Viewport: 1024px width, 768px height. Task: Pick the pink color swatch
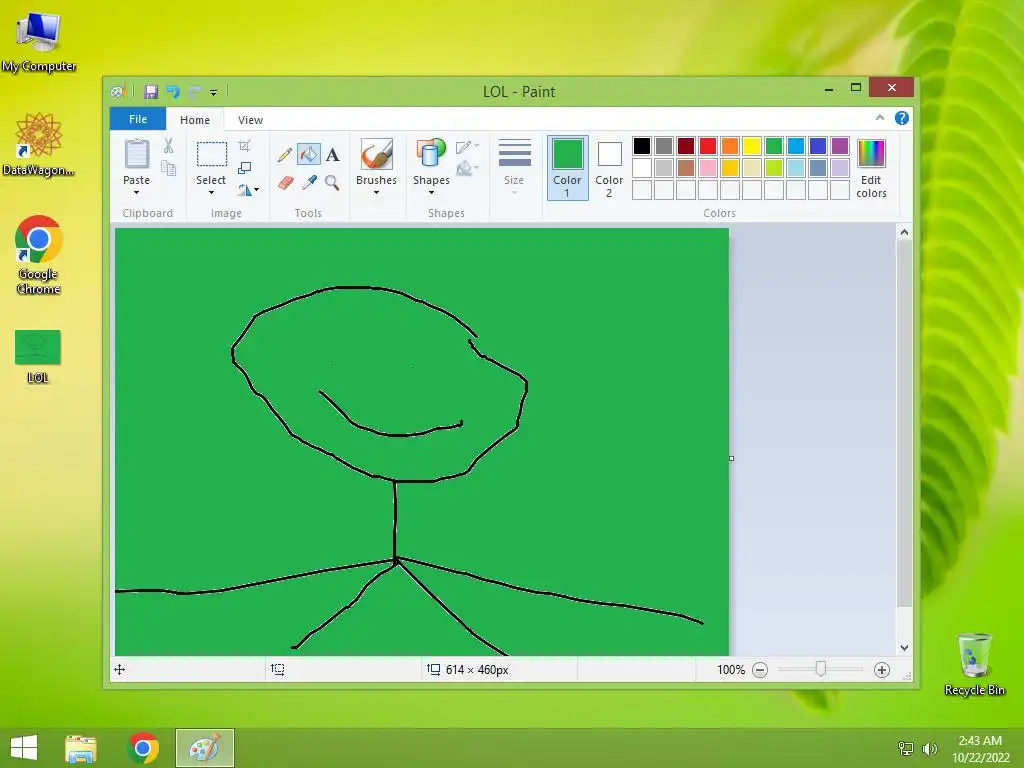[x=708, y=168]
